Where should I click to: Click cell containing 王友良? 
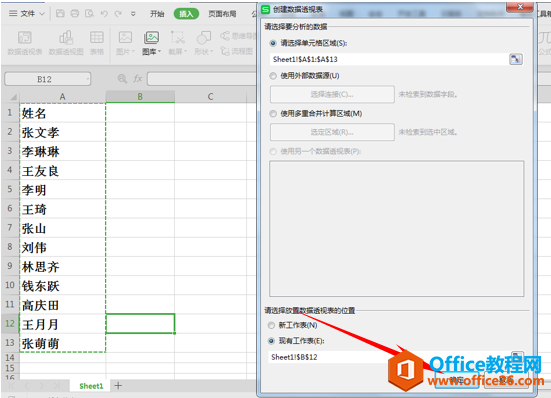63,171
